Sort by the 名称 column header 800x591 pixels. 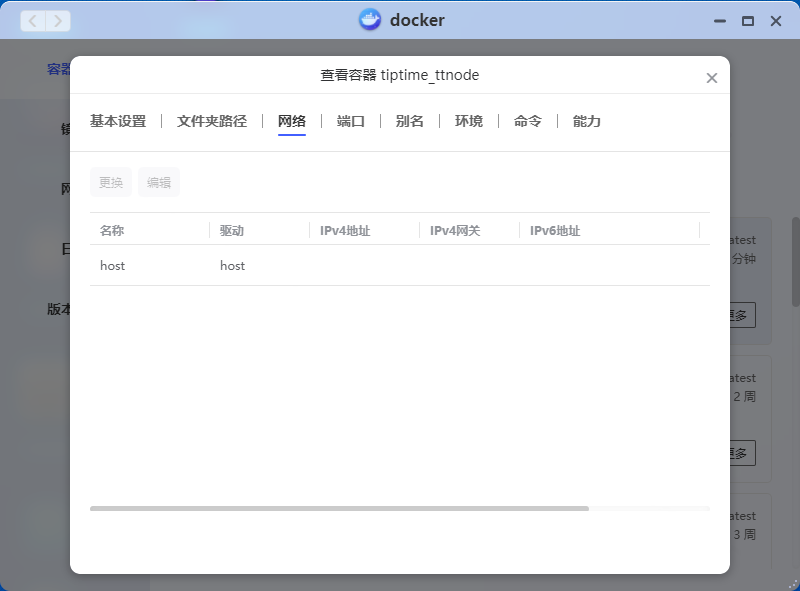pyautogui.click(x=112, y=231)
